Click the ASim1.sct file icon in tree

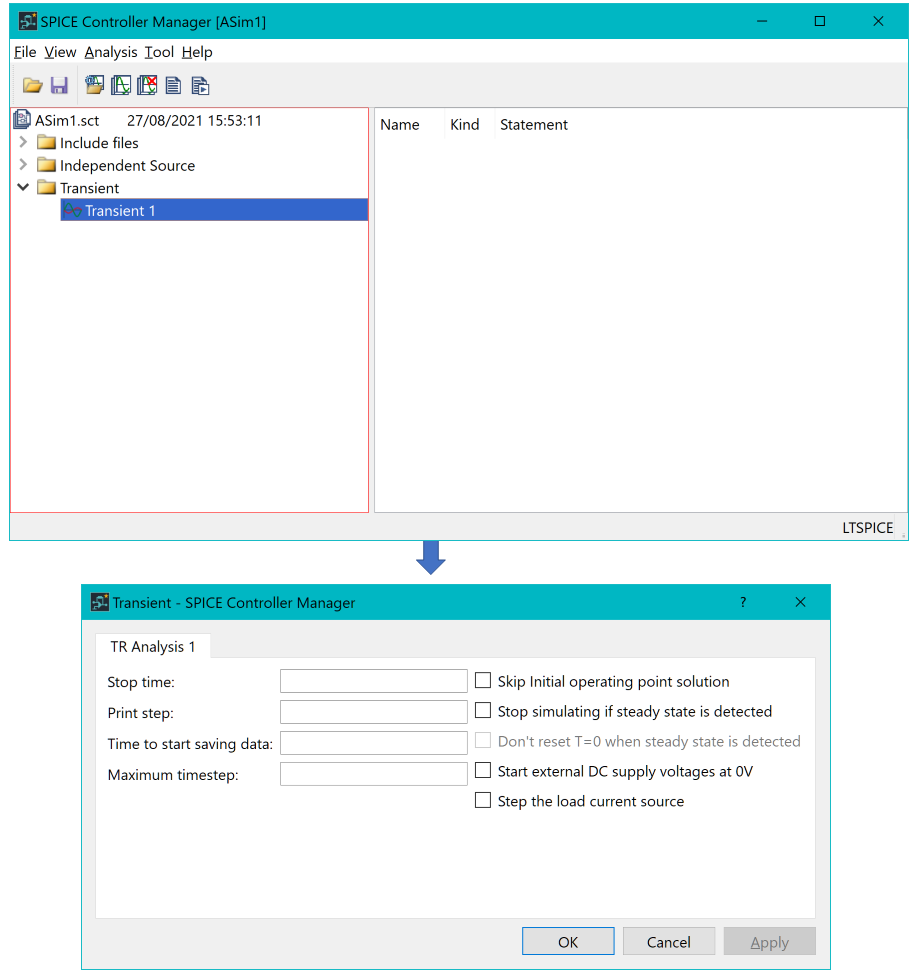(22, 120)
